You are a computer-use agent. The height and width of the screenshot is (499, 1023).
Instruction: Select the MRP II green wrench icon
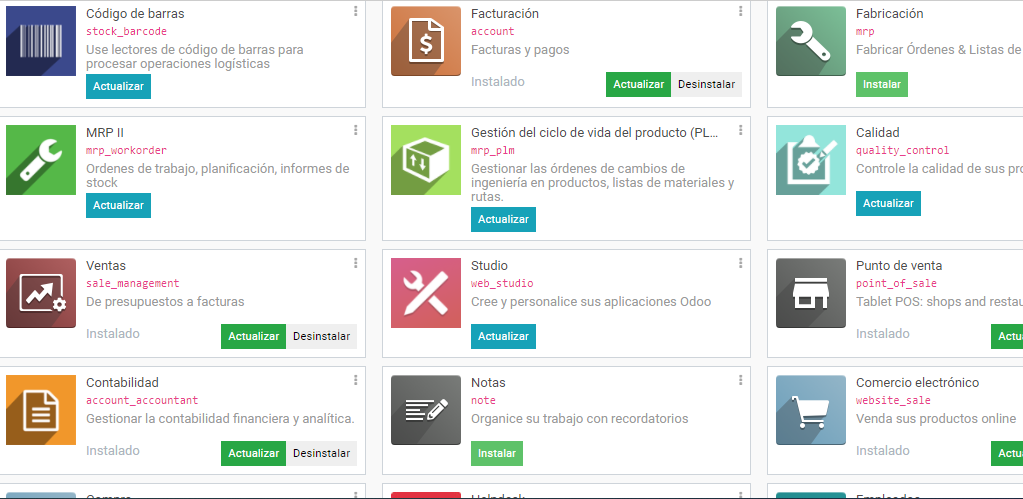point(41,160)
